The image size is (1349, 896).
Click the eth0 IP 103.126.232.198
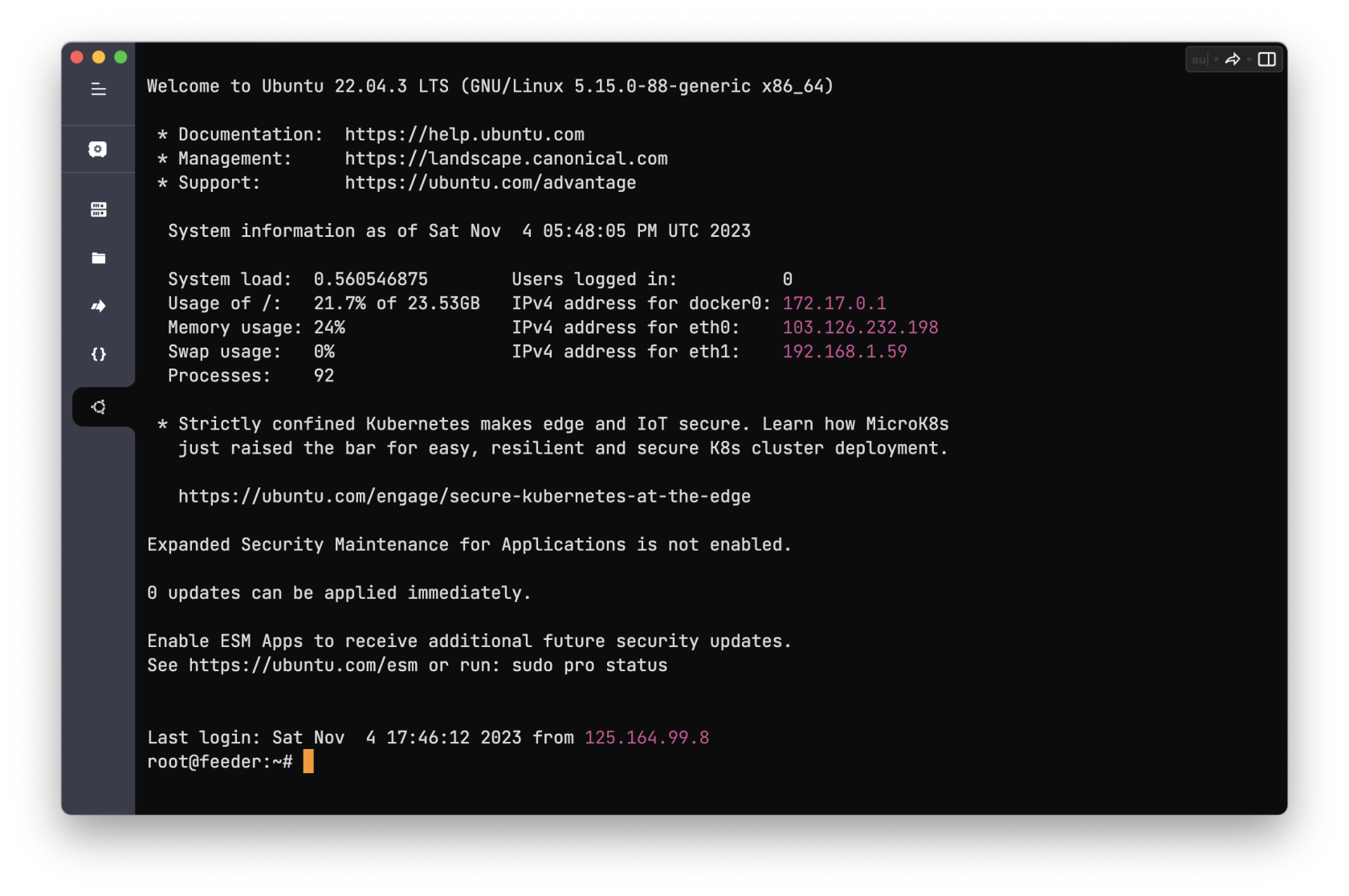[860, 328]
